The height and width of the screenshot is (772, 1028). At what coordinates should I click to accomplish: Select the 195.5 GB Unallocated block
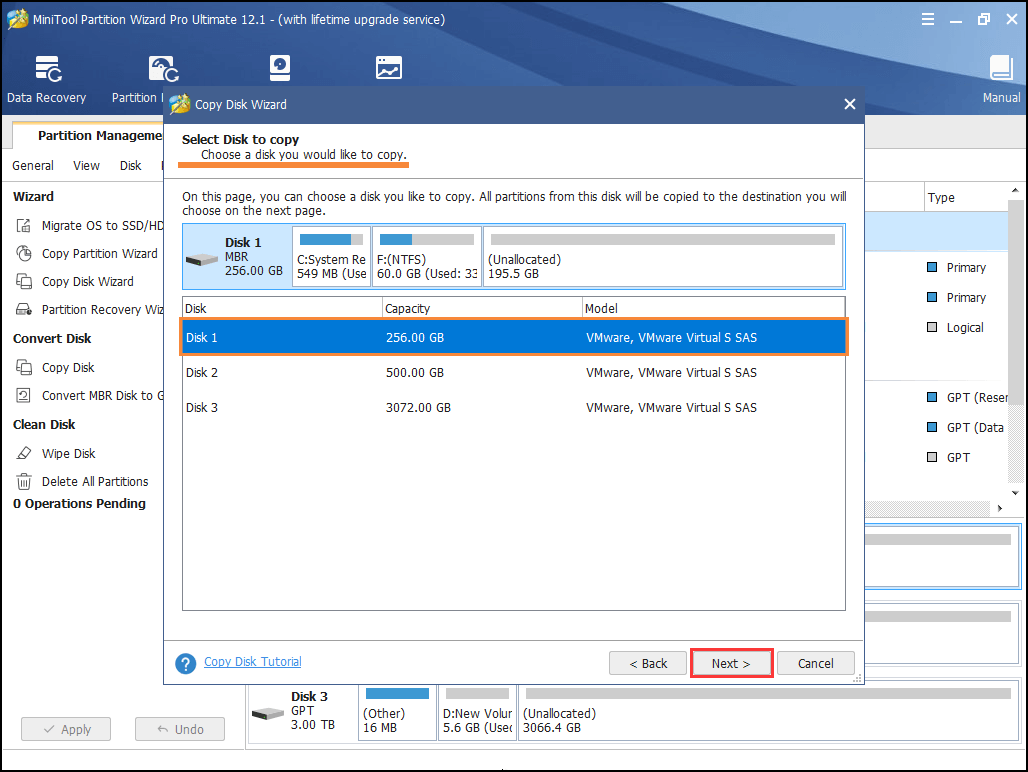click(x=663, y=257)
